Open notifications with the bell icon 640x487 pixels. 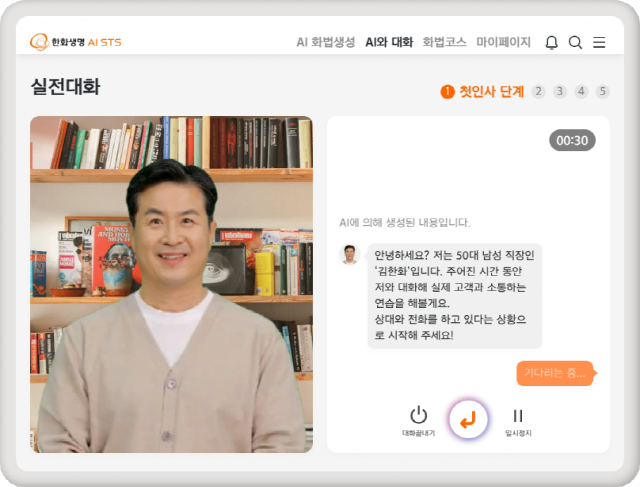coord(551,42)
